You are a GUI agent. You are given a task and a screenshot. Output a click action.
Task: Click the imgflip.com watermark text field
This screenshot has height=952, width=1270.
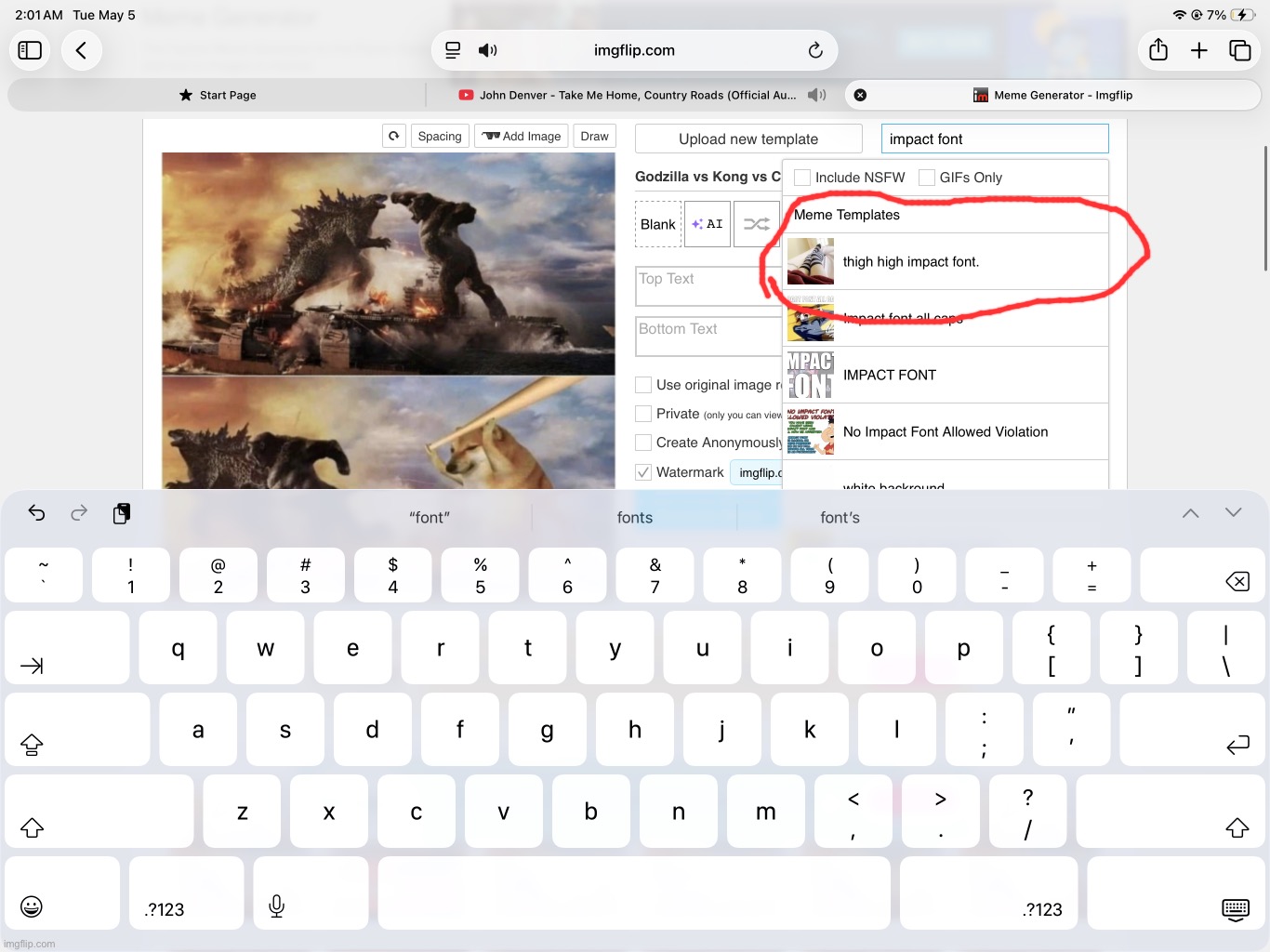tap(757, 472)
